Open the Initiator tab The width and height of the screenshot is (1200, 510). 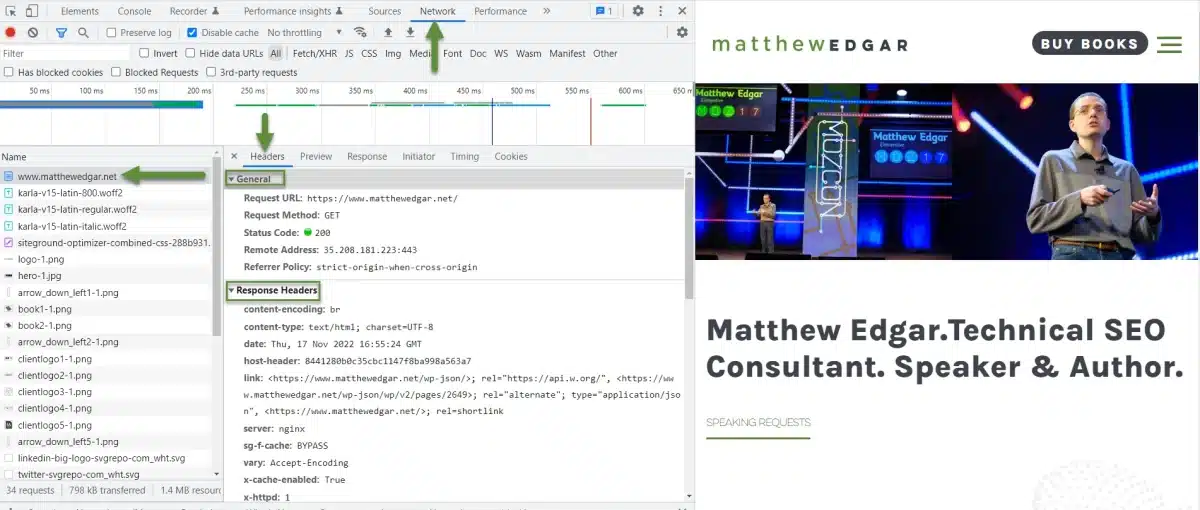[419, 156]
